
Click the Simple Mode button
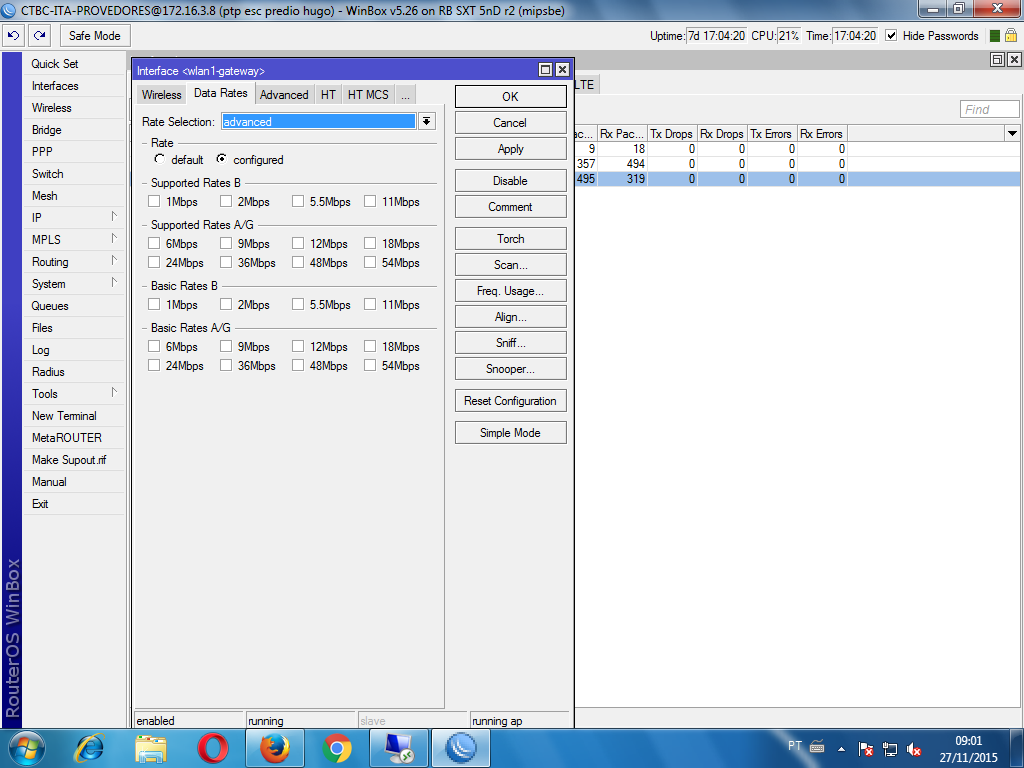click(x=511, y=433)
